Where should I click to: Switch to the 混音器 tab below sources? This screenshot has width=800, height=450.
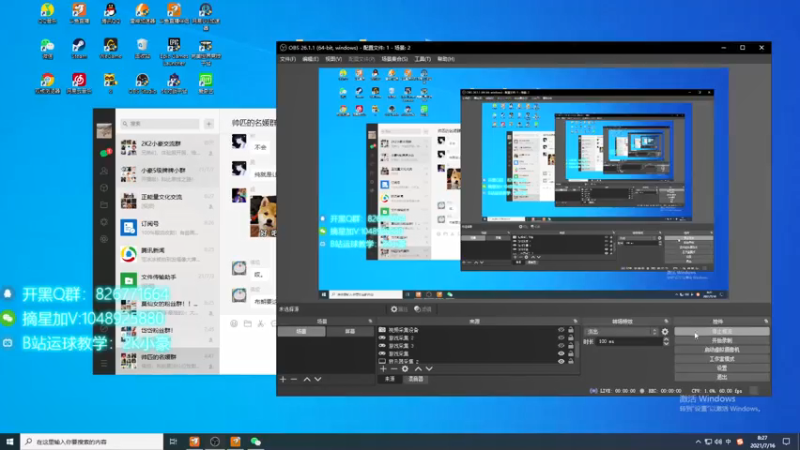tap(416, 379)
